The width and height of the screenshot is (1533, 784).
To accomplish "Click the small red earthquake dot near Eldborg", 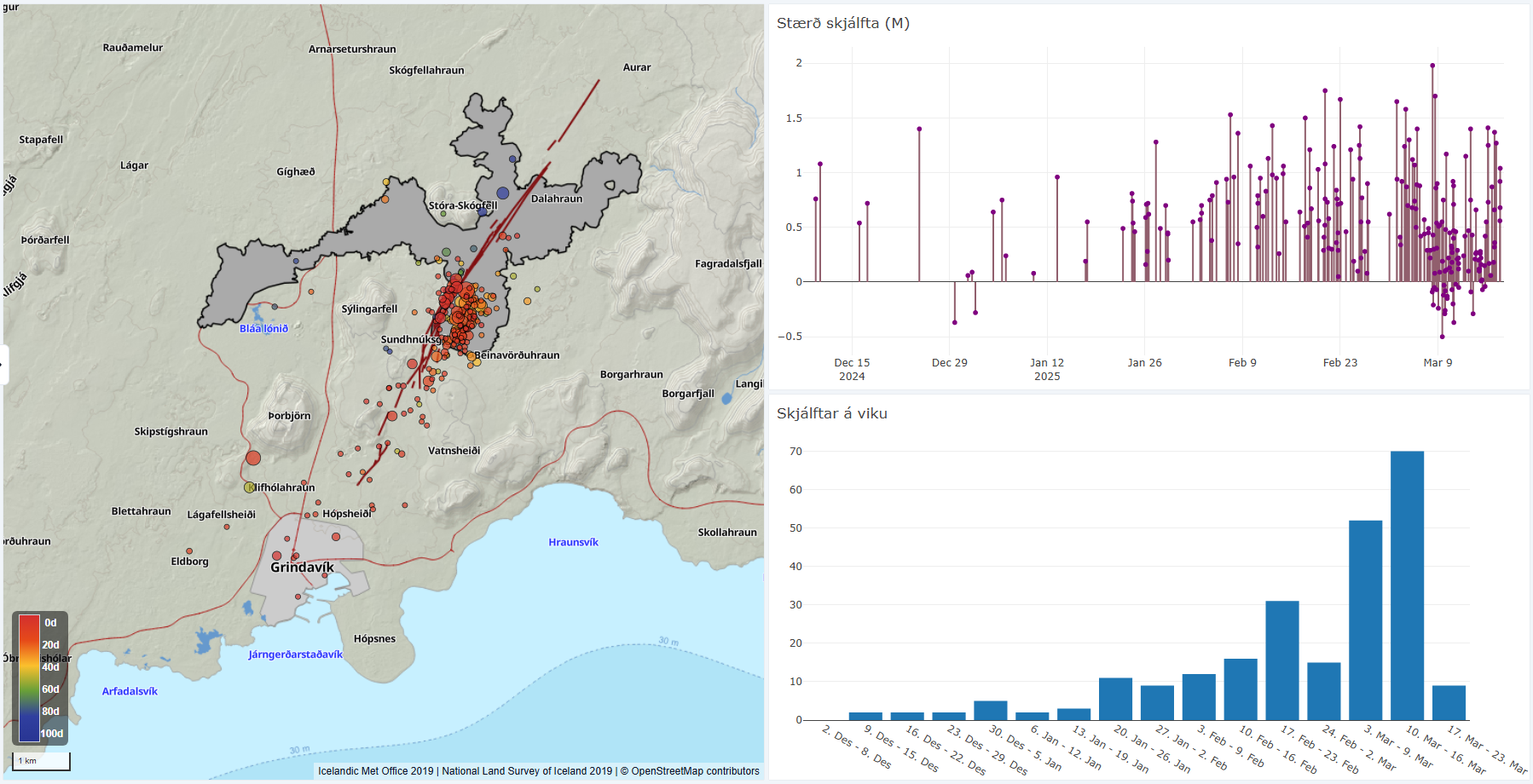I will coord(189,551).
